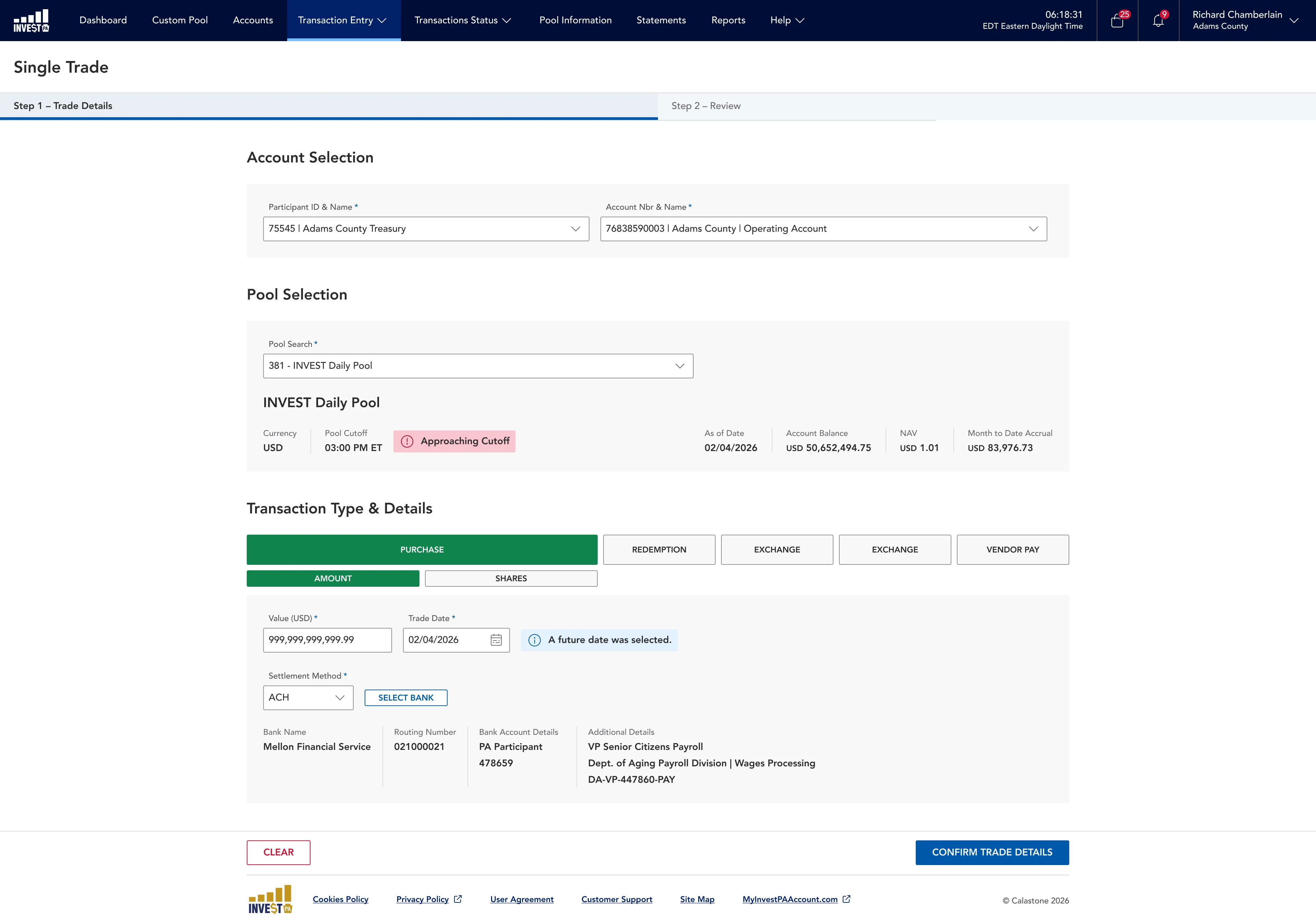Click the CLEAR button
This screenshot has height=924, width=1316.
tap(279, 852)
